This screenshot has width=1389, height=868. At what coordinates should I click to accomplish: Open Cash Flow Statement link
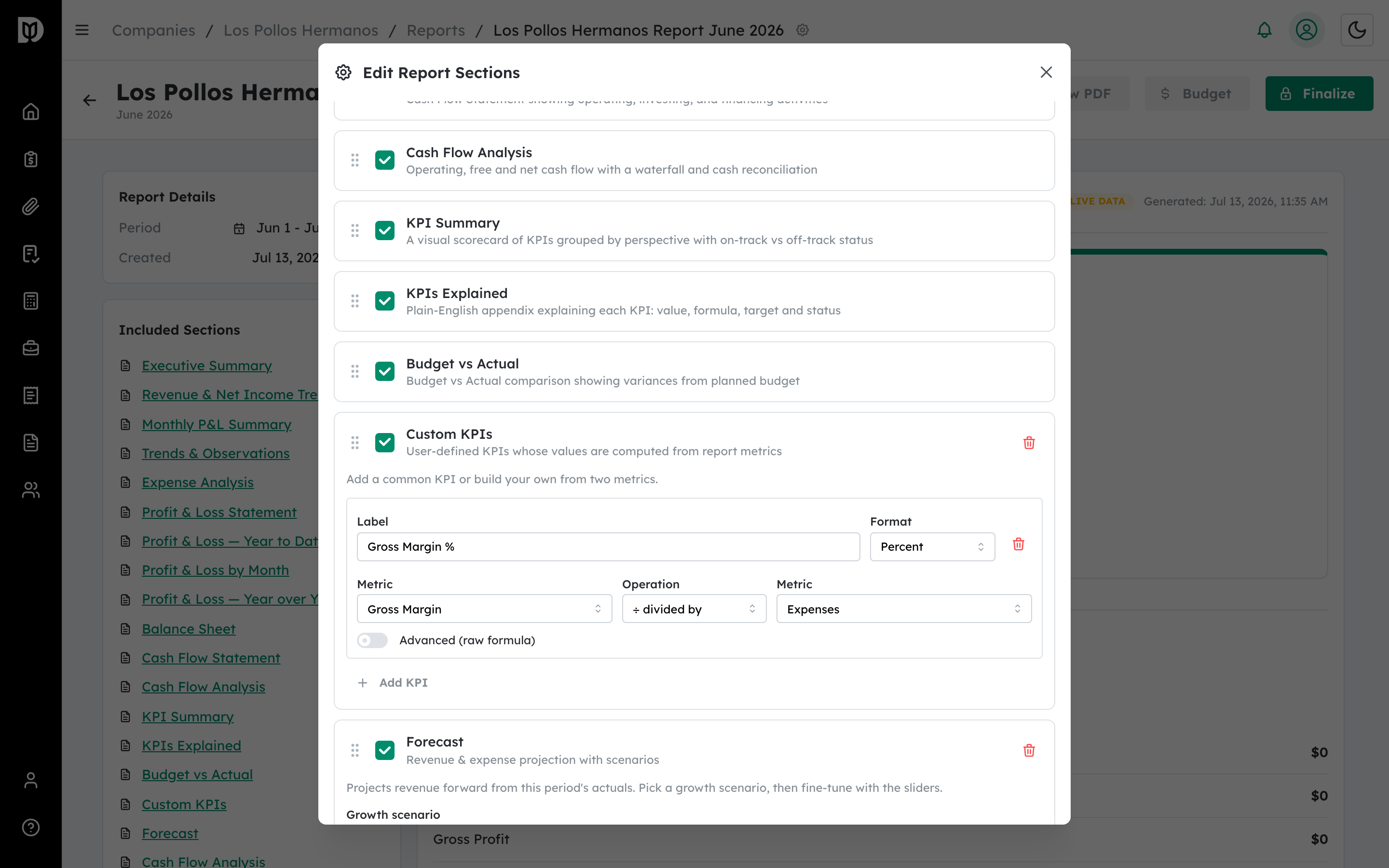click(211, 658)
